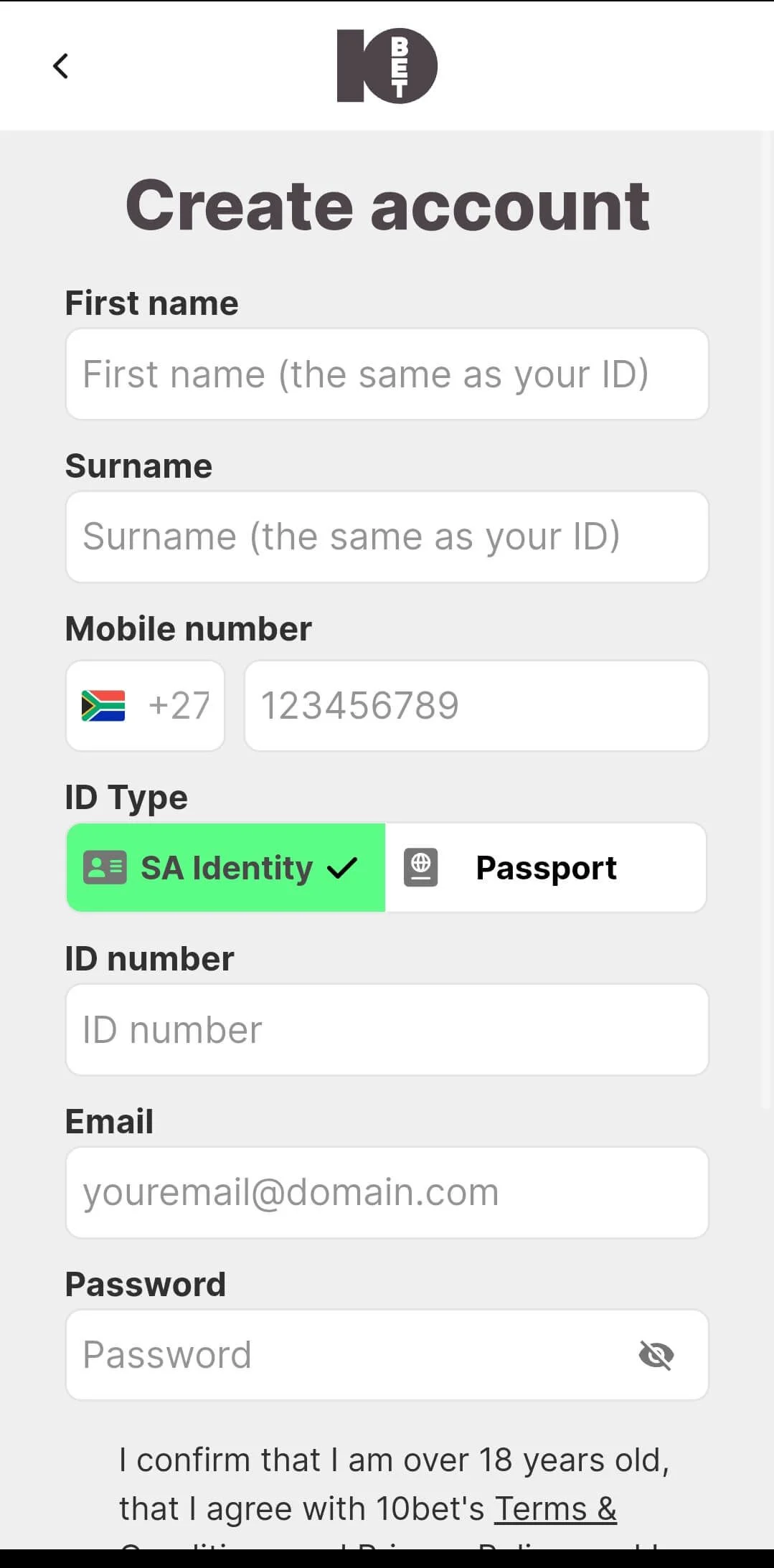This screenshot has height=1568, width=774.
Task: Choose Passport as ID type
Action: pyautogui.click(x=545, y=868)
